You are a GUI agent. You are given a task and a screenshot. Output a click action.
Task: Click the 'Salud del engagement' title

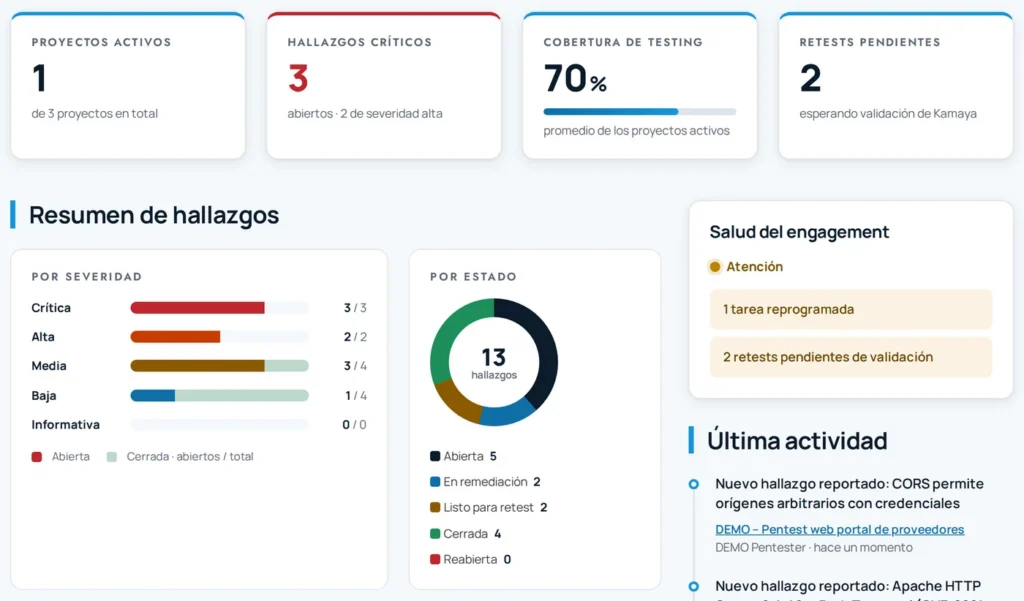click(799, 232)
